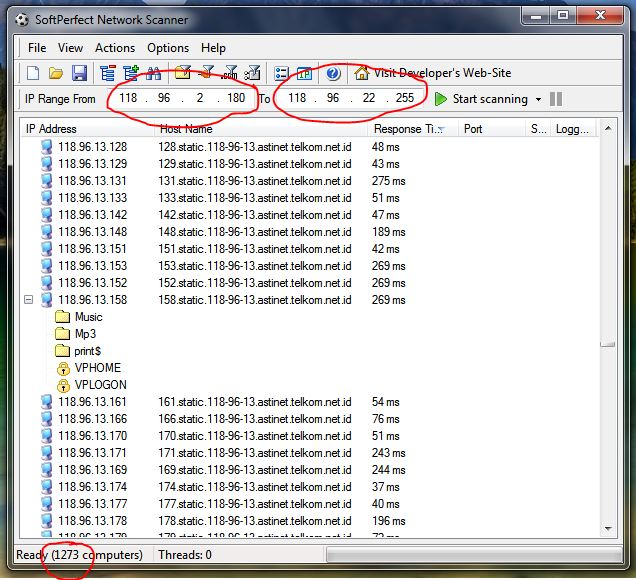
Task: Click the scroll down arrow
Action: click(x=608, y=528)
